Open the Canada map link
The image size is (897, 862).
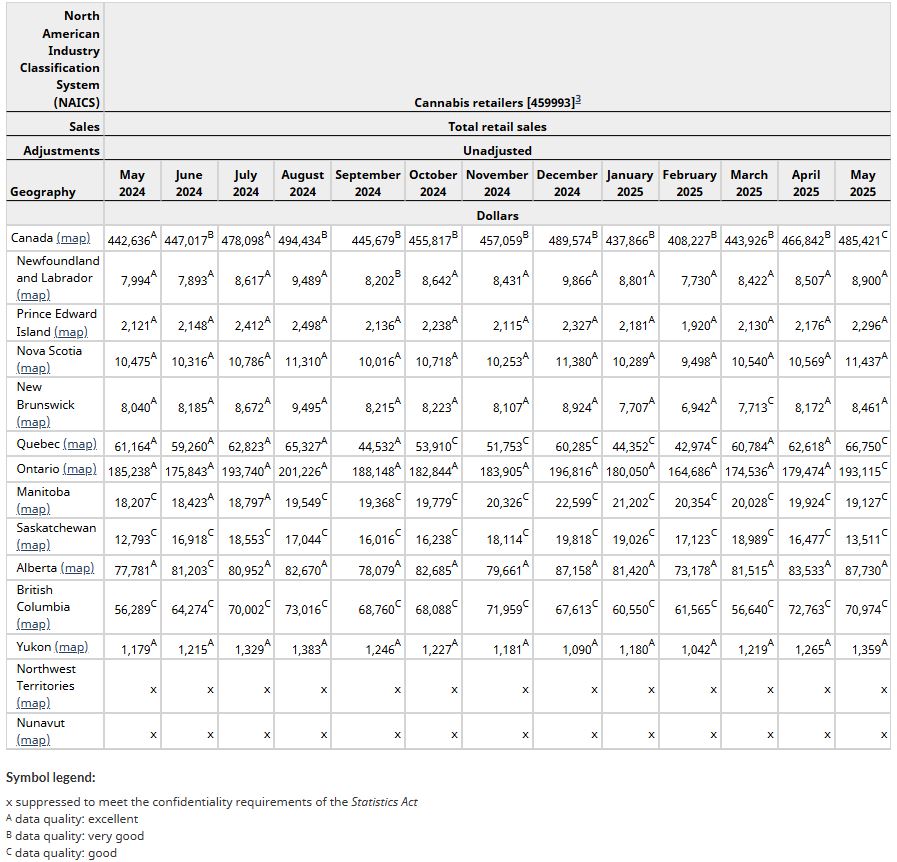coord(73,238)
